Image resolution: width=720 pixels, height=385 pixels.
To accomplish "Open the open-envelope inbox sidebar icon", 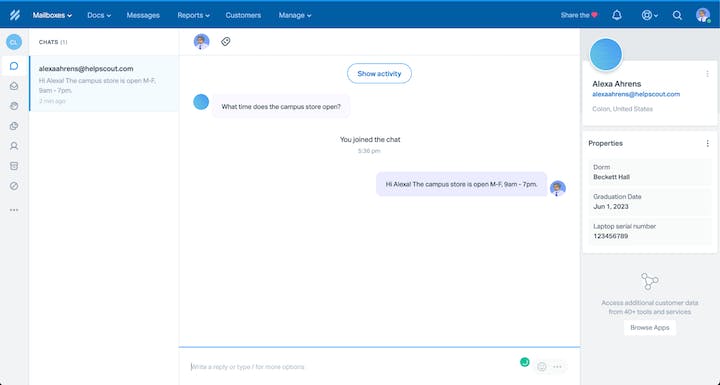I will click(14, 86).
